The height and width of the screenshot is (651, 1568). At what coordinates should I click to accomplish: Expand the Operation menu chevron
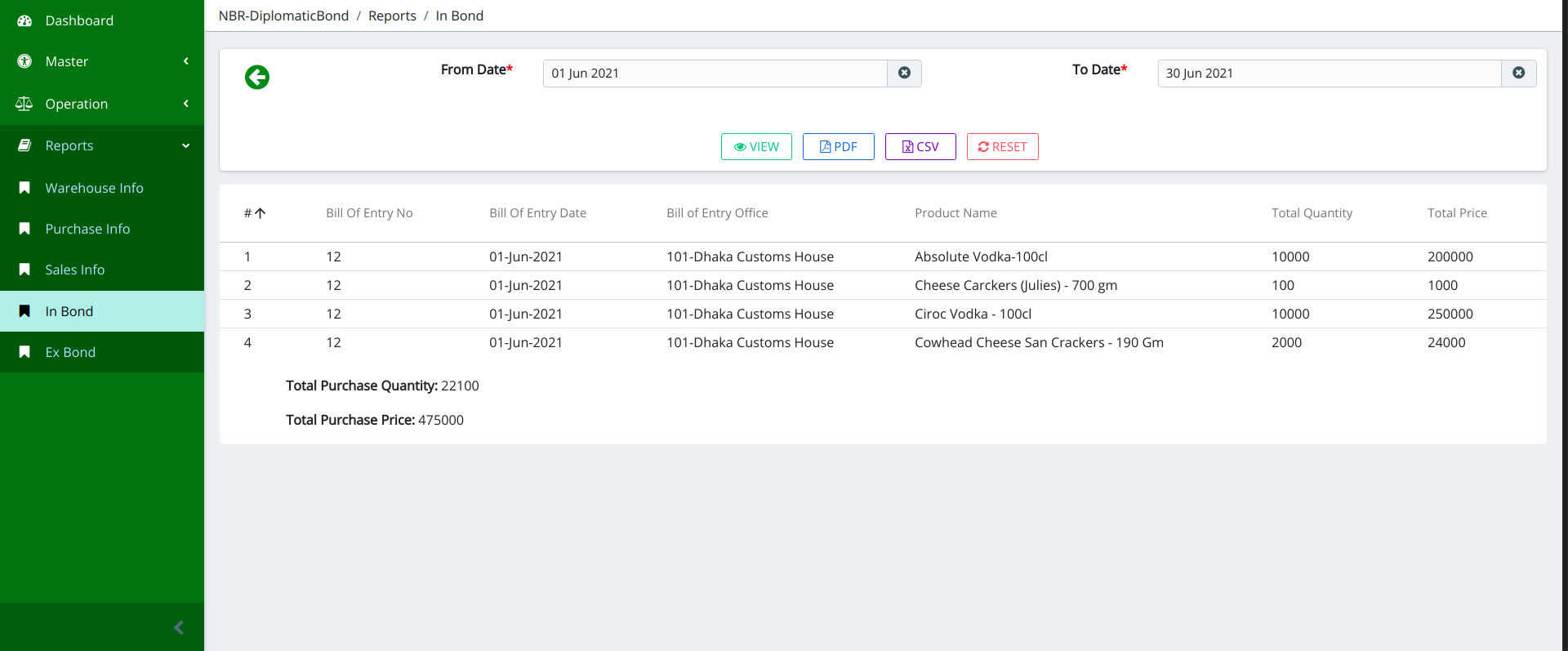point(186,104)
